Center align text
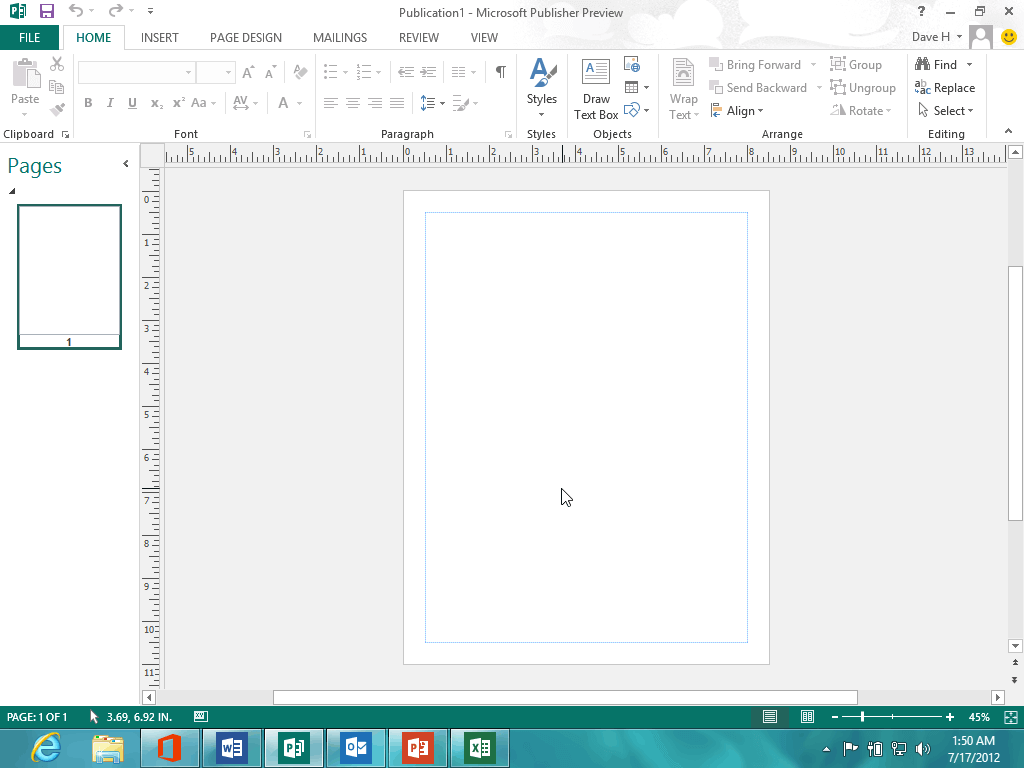1024x768 pixels. [353, 103]
